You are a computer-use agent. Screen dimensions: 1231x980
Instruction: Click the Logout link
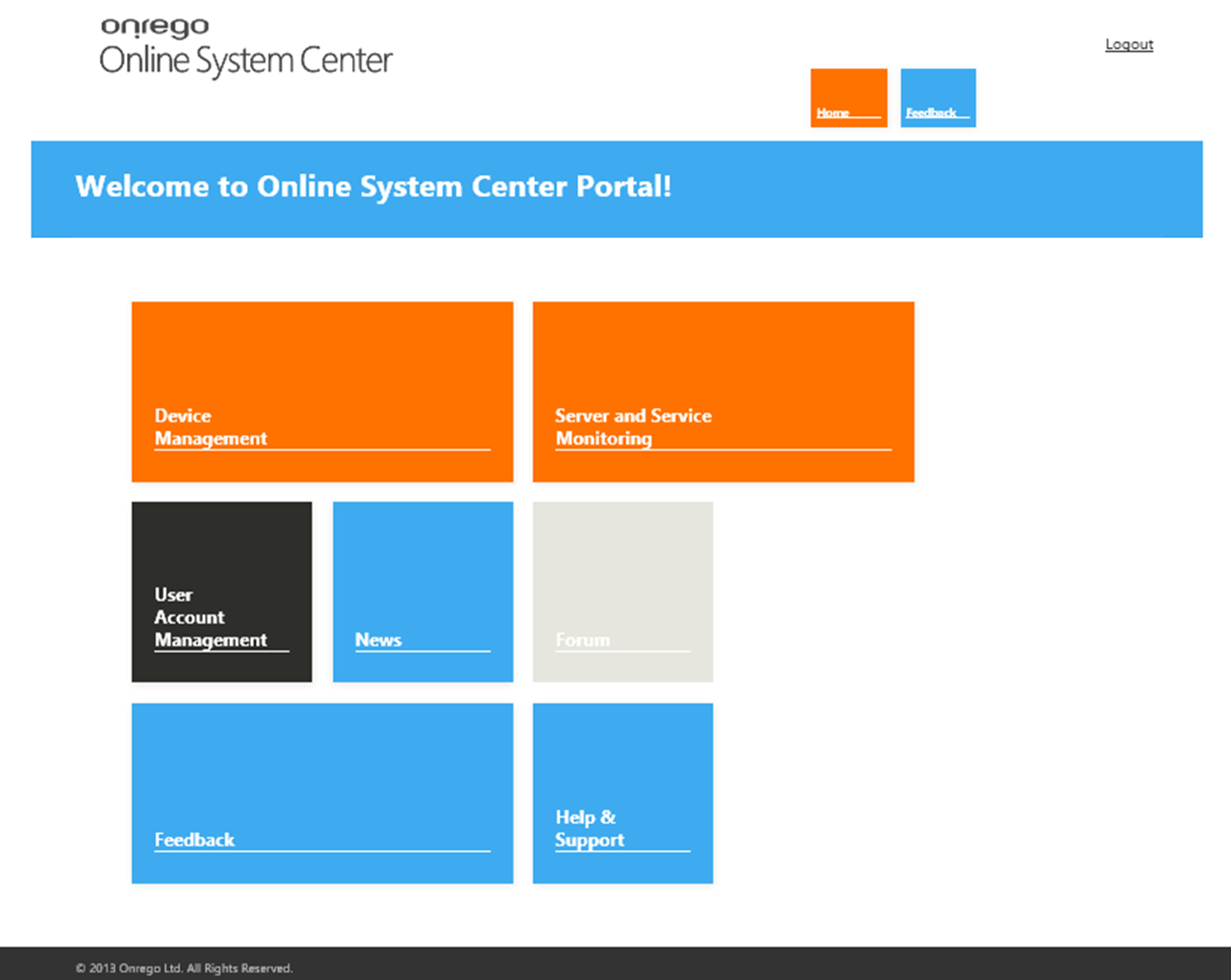[1128, 44]
